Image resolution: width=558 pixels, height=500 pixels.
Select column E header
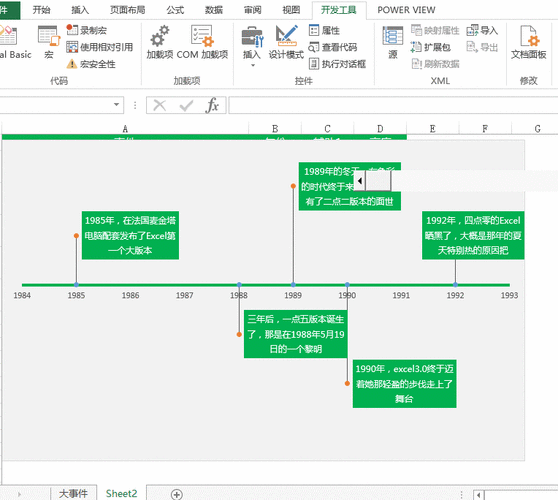(x=432, y=128)
